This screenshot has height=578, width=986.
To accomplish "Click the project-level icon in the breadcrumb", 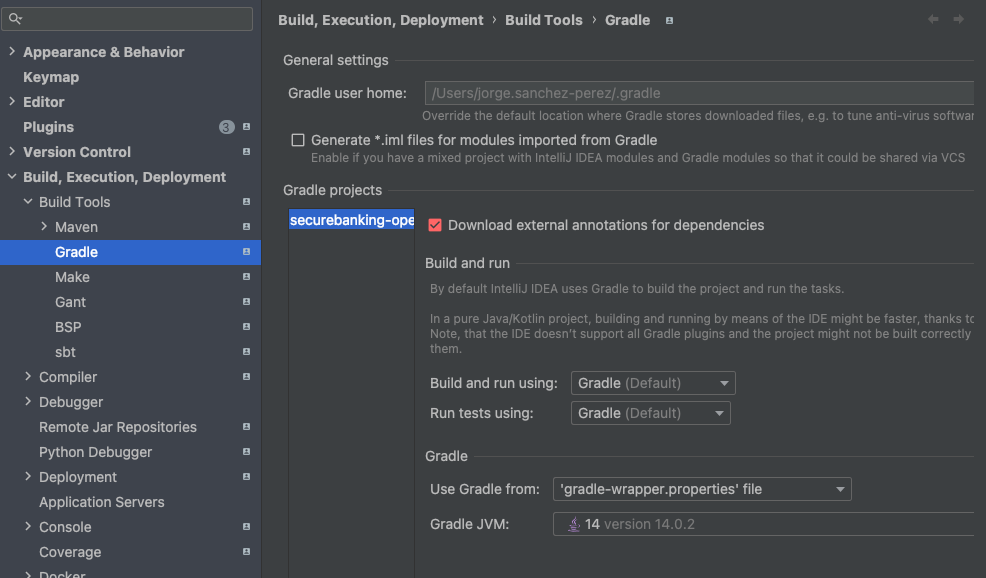I will coord(670,21).
